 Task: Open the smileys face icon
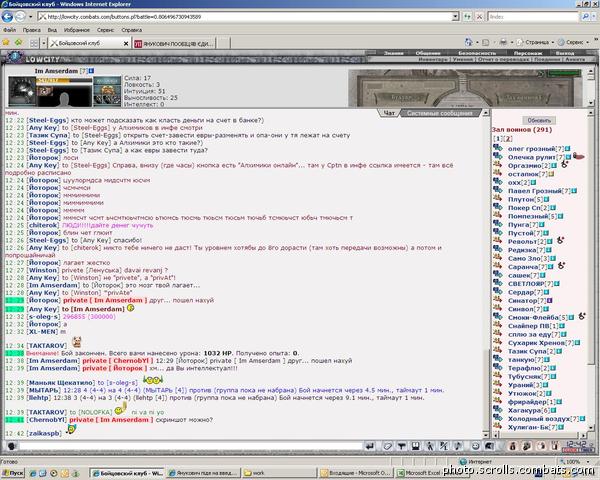click(475, 446)
